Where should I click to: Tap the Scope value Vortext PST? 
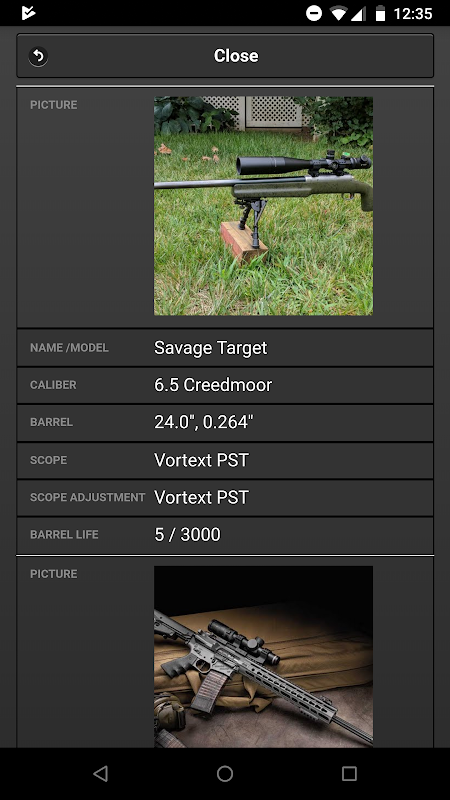click(201, 460)
